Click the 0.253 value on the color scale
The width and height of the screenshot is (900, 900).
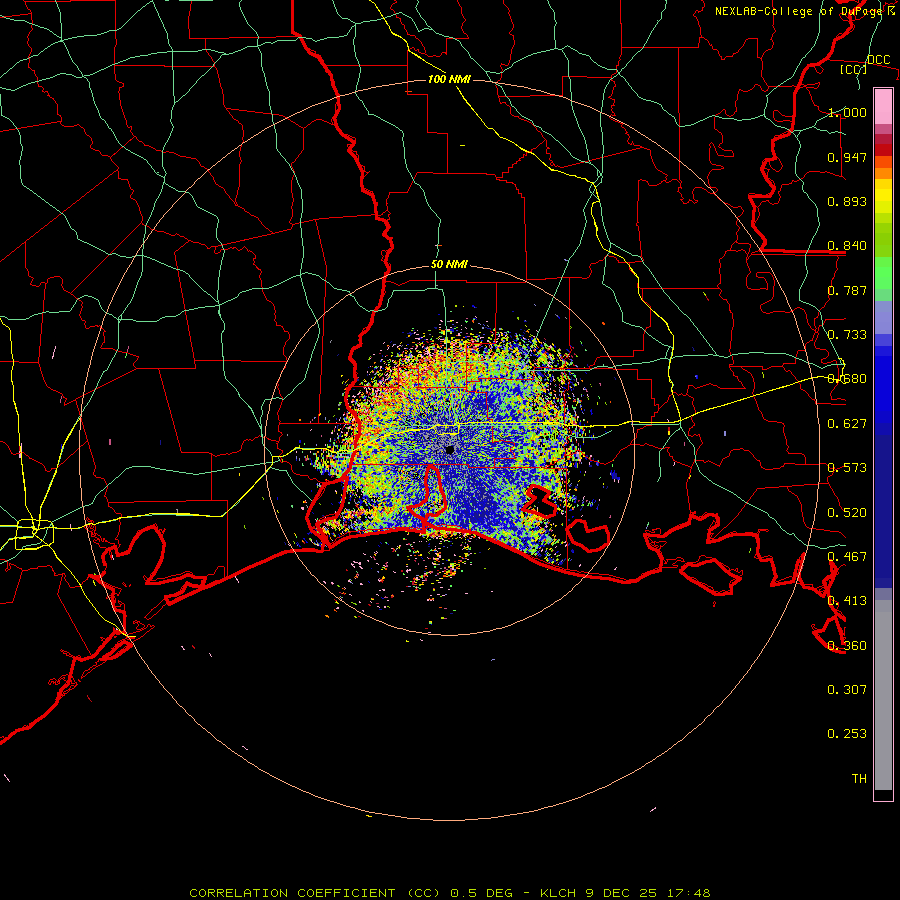(x=847, y=734)
